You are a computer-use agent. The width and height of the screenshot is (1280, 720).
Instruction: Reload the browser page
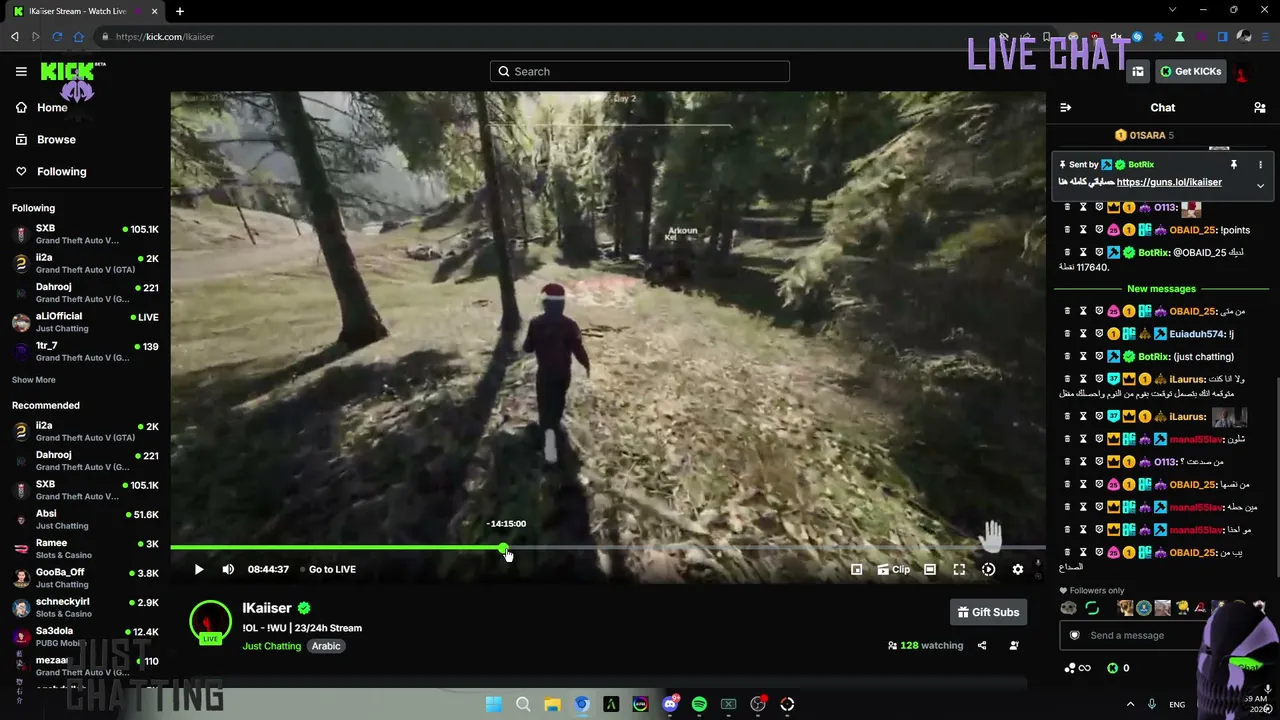(57, 37)
